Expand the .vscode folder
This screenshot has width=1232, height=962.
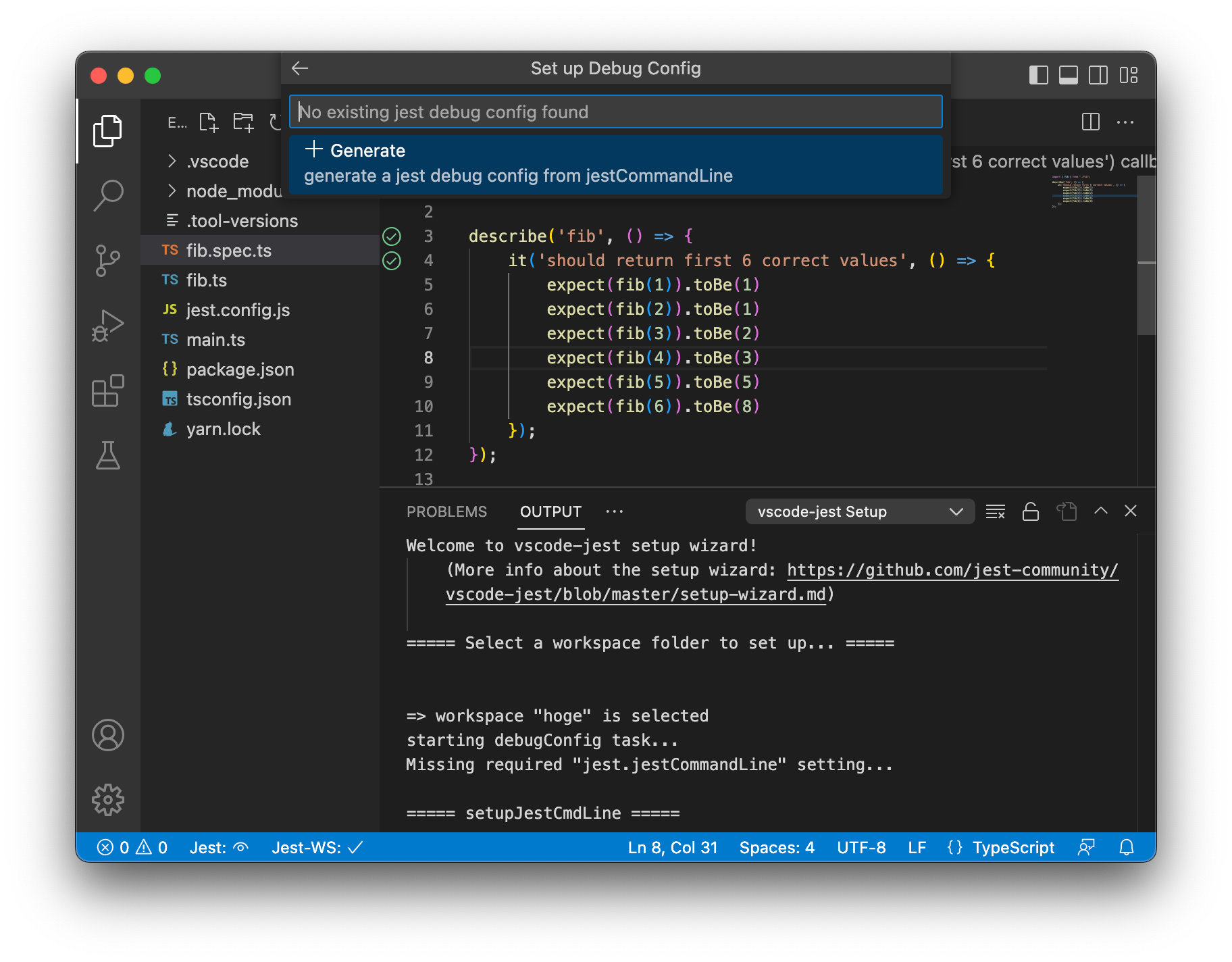point(217,161)
